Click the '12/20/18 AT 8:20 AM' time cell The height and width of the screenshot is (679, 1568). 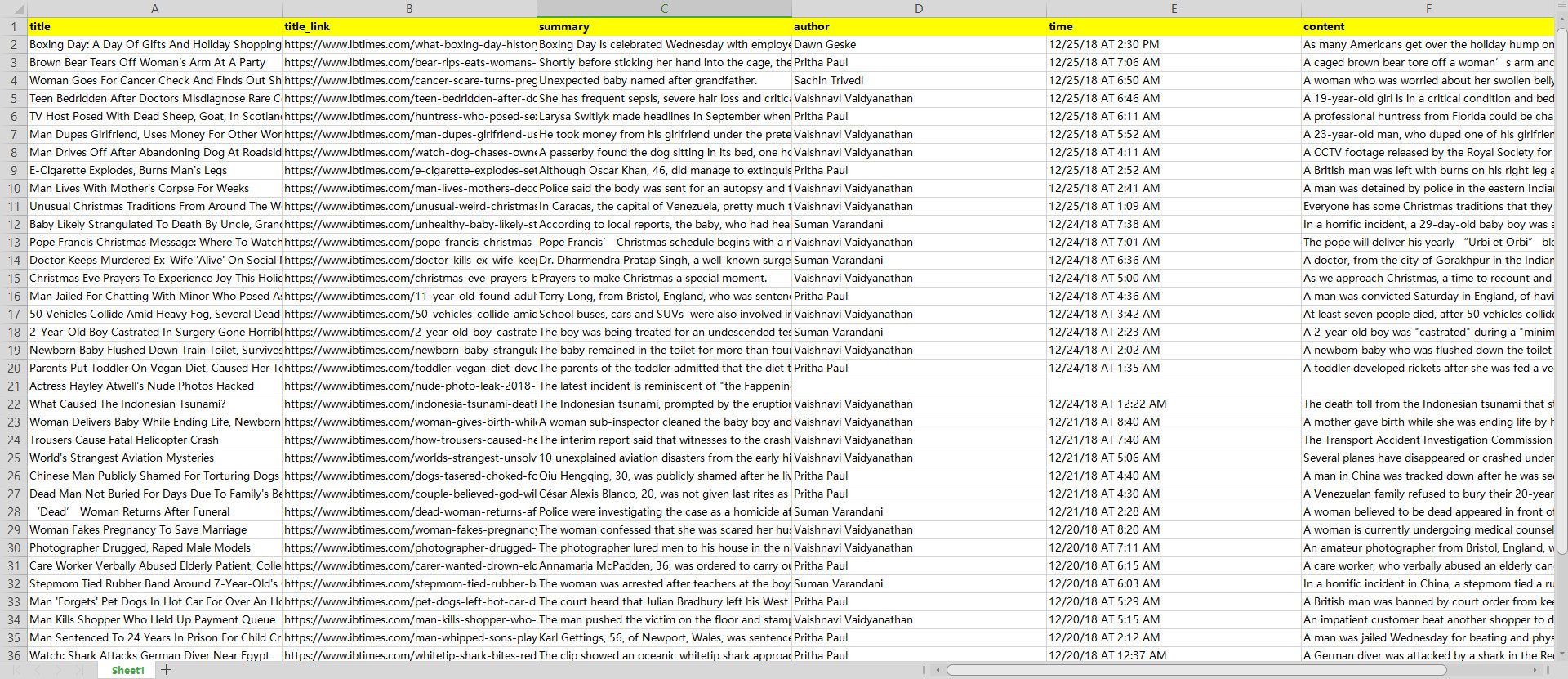click(x=1174, y=529)
